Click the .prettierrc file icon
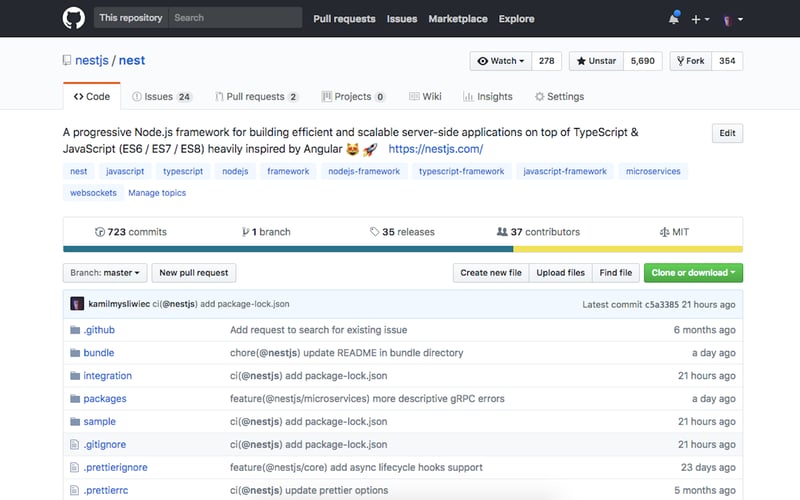 point(74,490)
